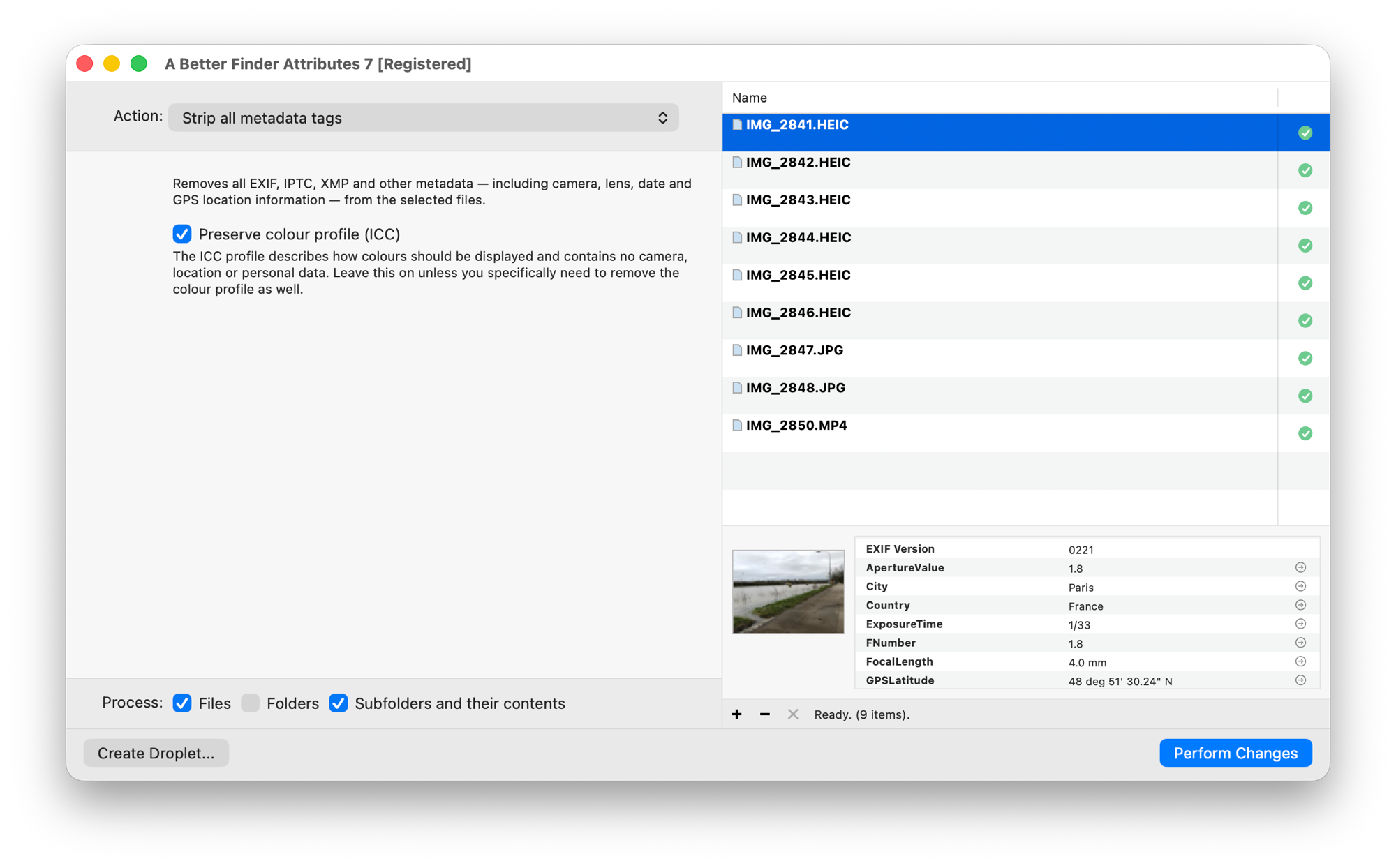Clear list with the X icon
Image resolution: width=1396 pixels, height=868 pixels.
(793, 714)
